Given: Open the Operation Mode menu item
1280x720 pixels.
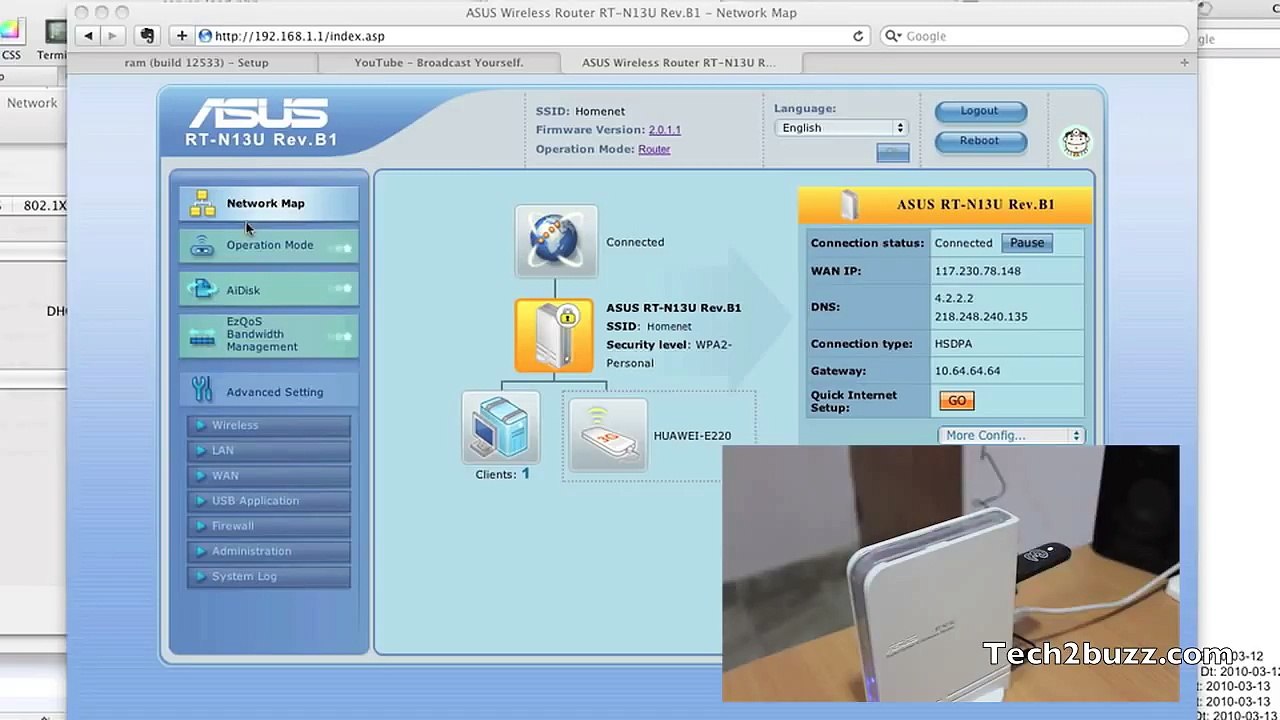Looking at the screenshot, I should coord(268,246).
